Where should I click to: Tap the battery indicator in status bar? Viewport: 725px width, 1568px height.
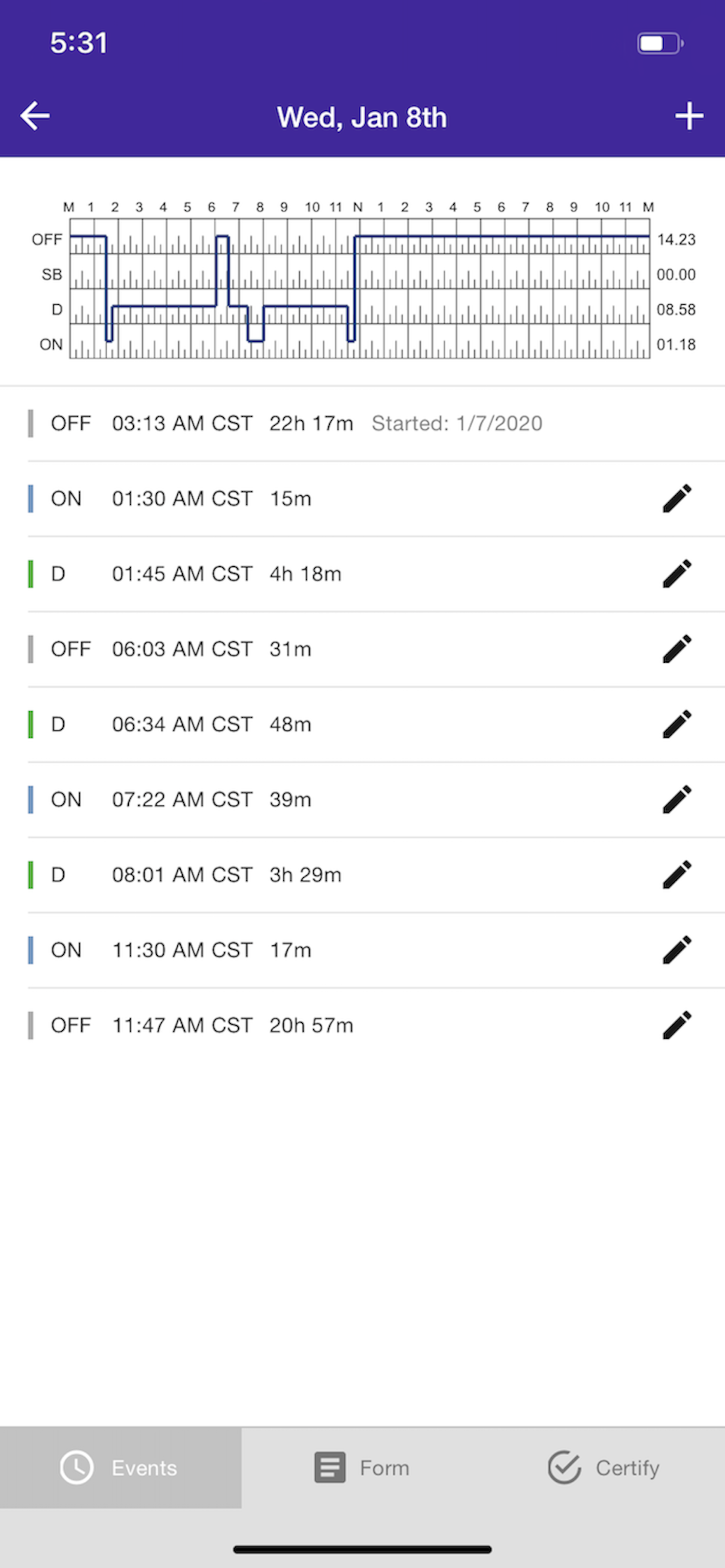point(660,43)
